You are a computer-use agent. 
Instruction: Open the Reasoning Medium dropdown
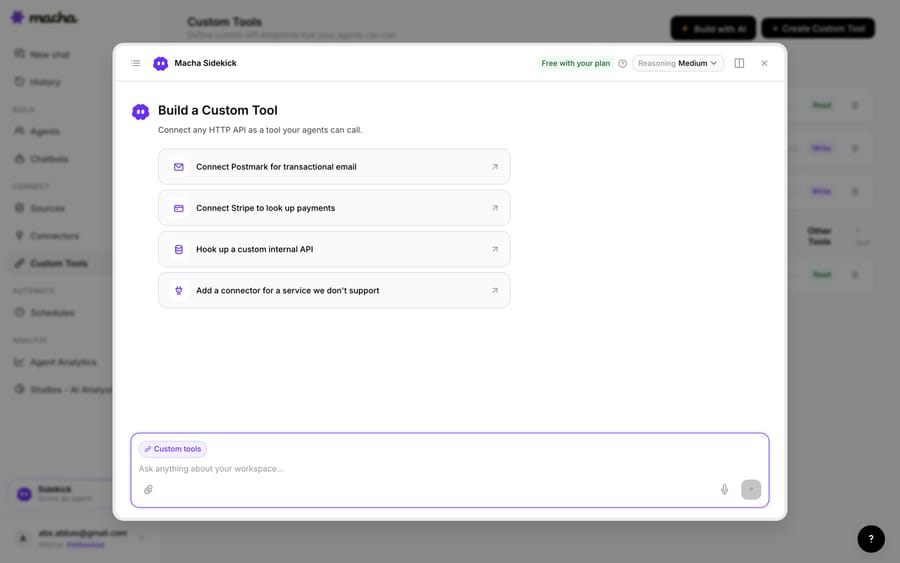(x=678, y=63)
